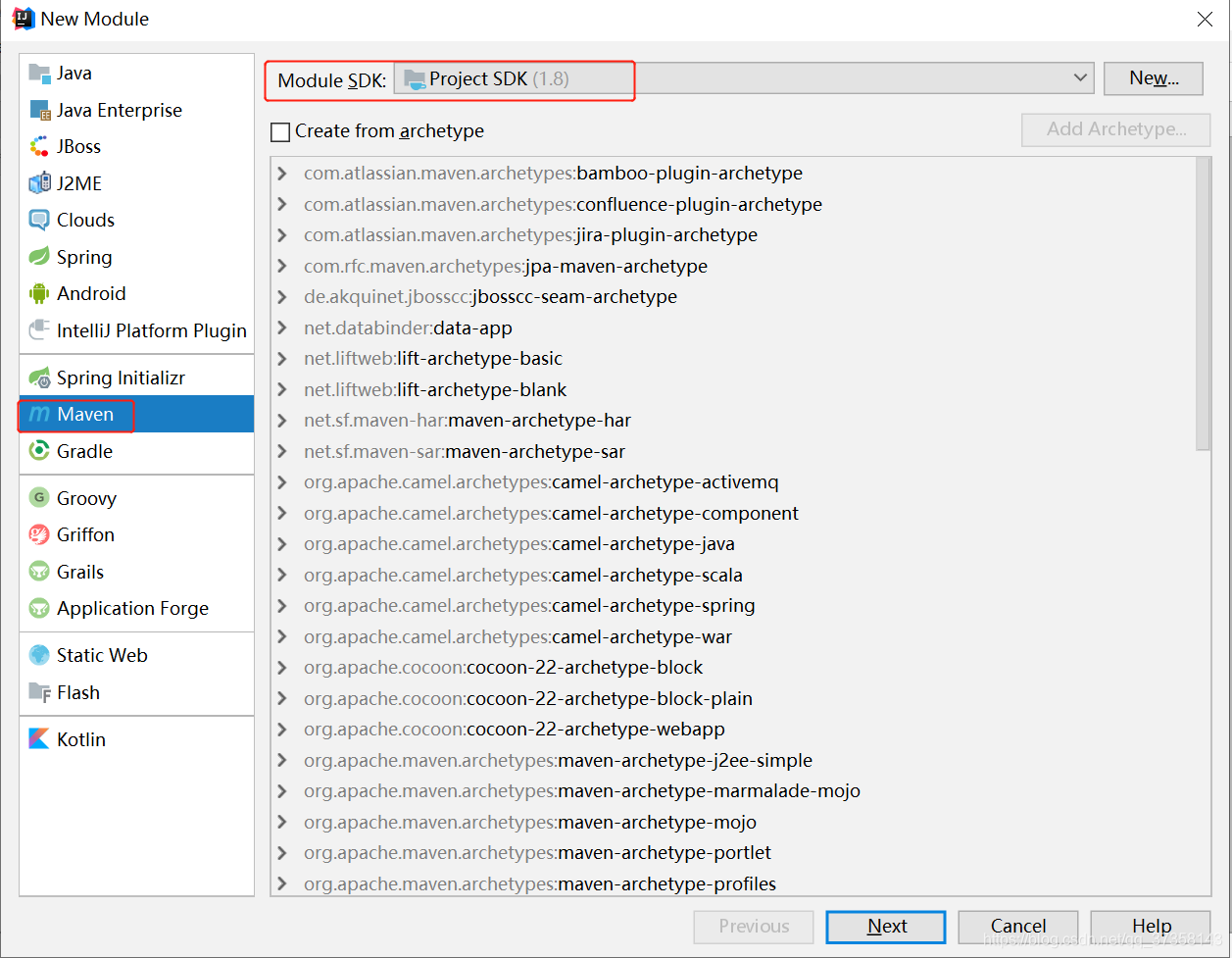Click the Flash folder icon
This screenshot has height=958, width=1232.
click(39, 692)
